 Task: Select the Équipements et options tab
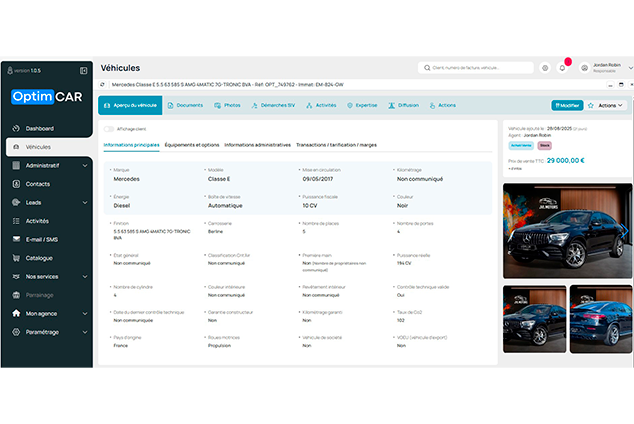click(192, 145)
